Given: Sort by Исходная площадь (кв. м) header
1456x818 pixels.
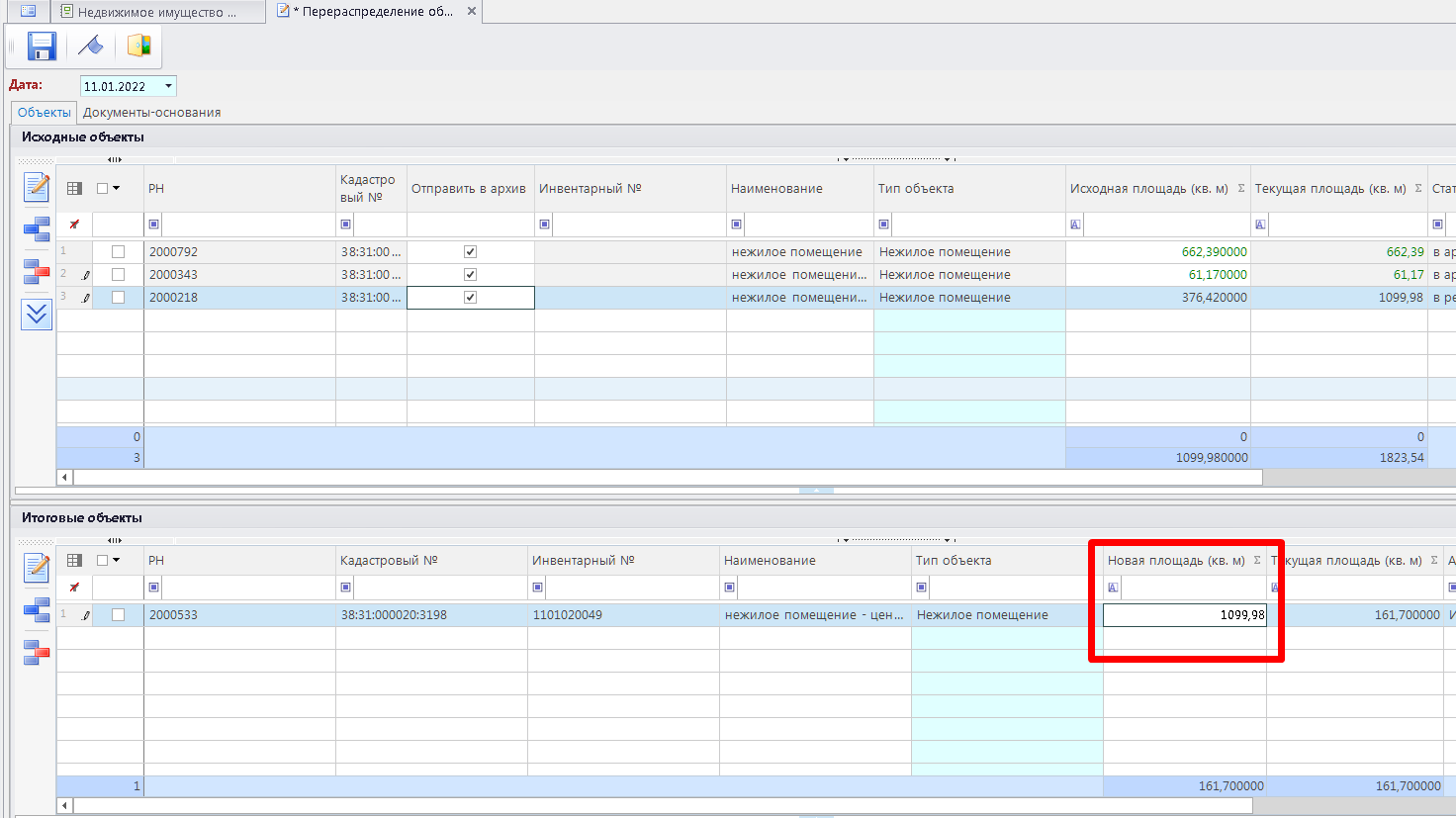Looking at the screenshot, I should tap(1149, 188).
